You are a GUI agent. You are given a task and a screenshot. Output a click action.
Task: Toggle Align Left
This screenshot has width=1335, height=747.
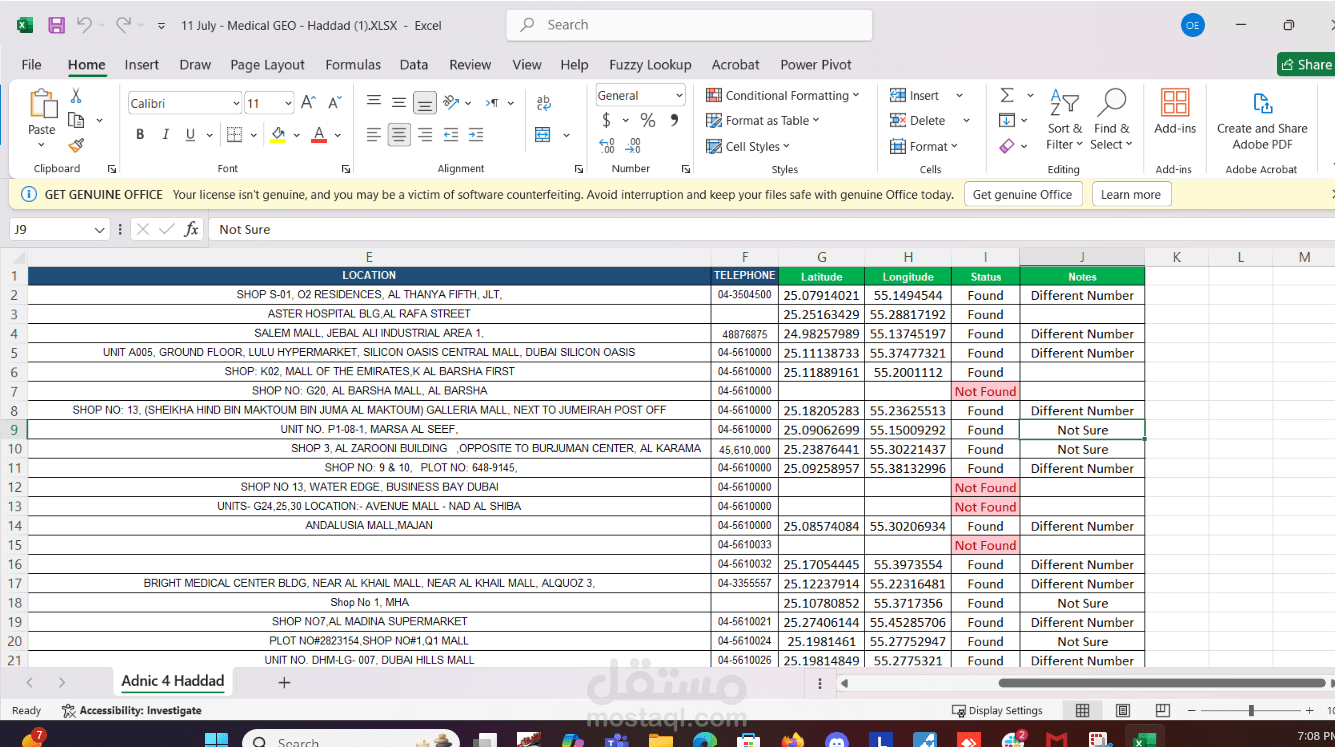click(x=374, y=135)
